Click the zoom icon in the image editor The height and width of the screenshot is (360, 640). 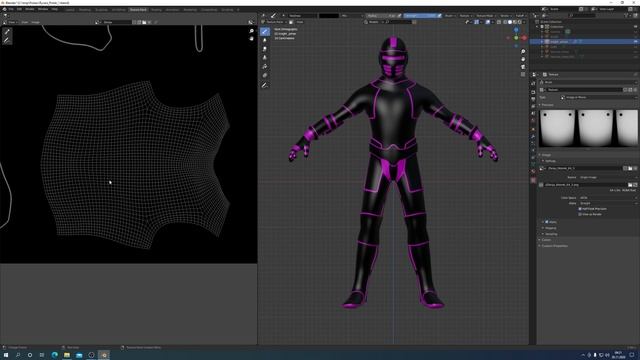click(251, 31)
